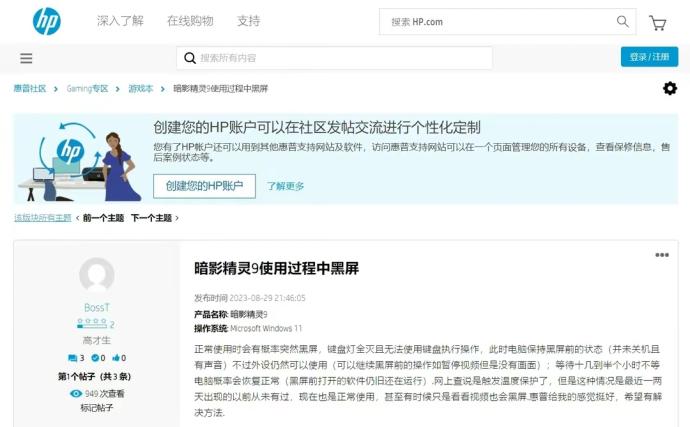Click 创建您的HP账户 button
This screenshot has height=427, width=690.
(204, 186)
